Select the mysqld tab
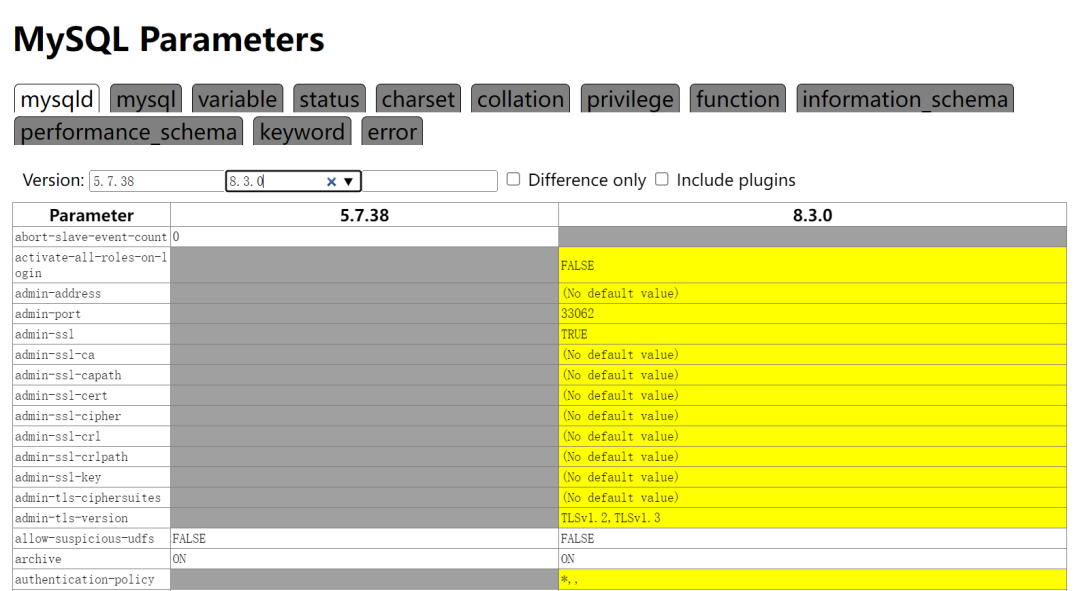Viewport: 1080px width, 591px height. [56, 98]
